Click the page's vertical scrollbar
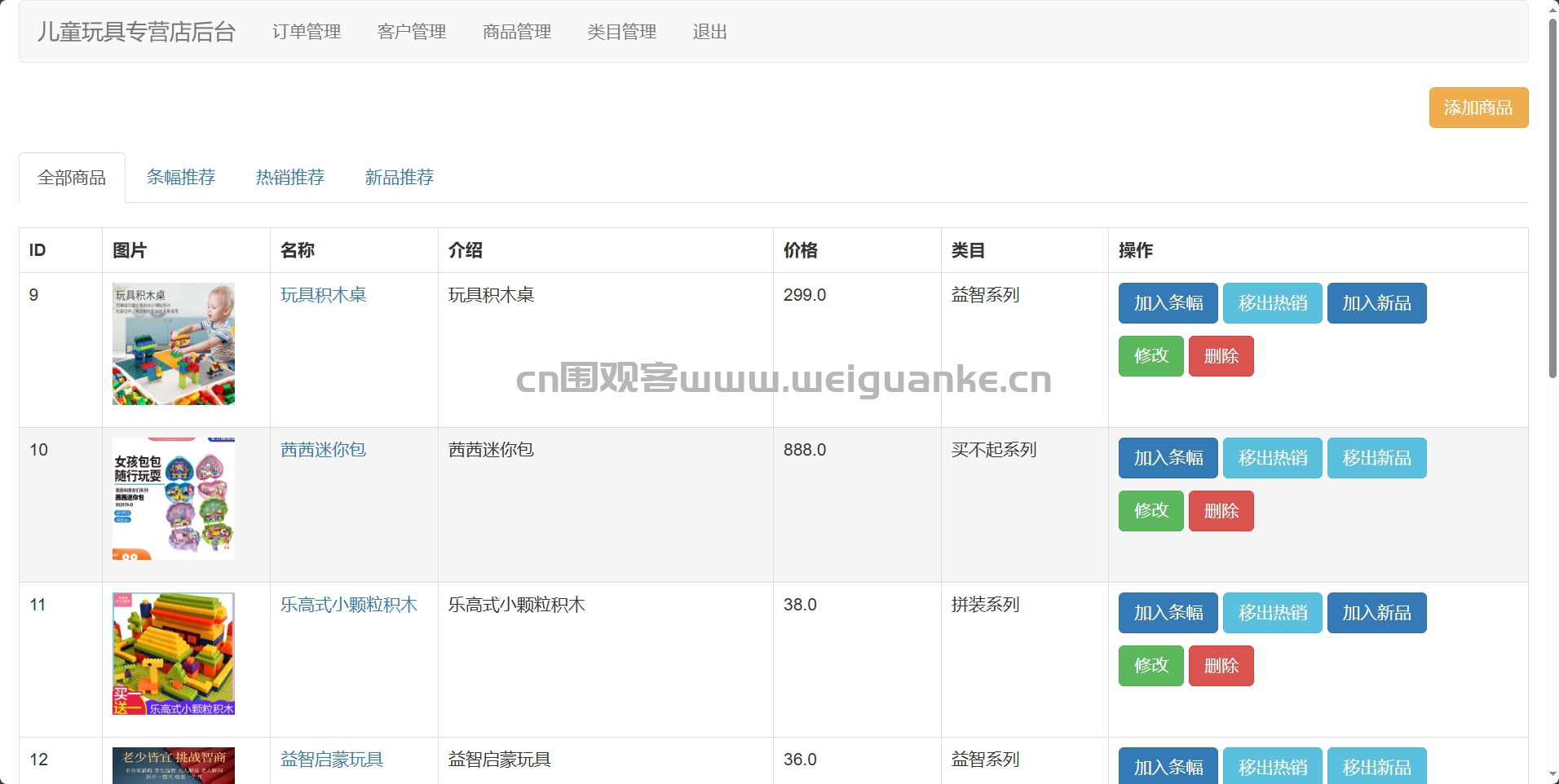Screen dimensions: 1559x784 click(1552, 196)
